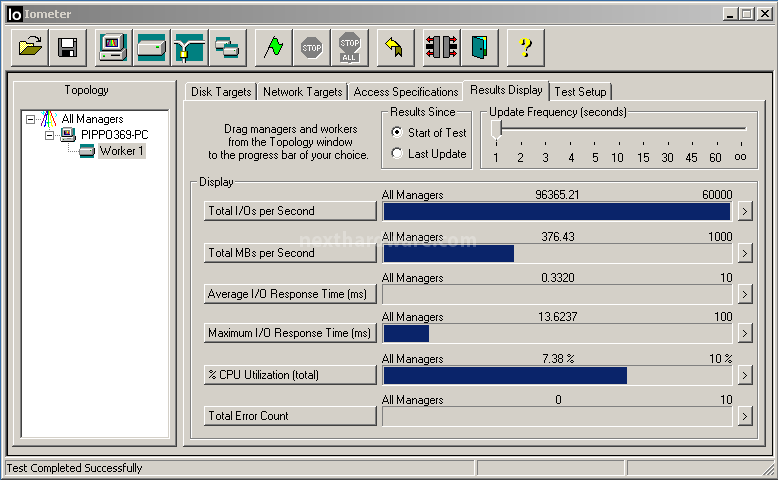Start a new manager

113,48
